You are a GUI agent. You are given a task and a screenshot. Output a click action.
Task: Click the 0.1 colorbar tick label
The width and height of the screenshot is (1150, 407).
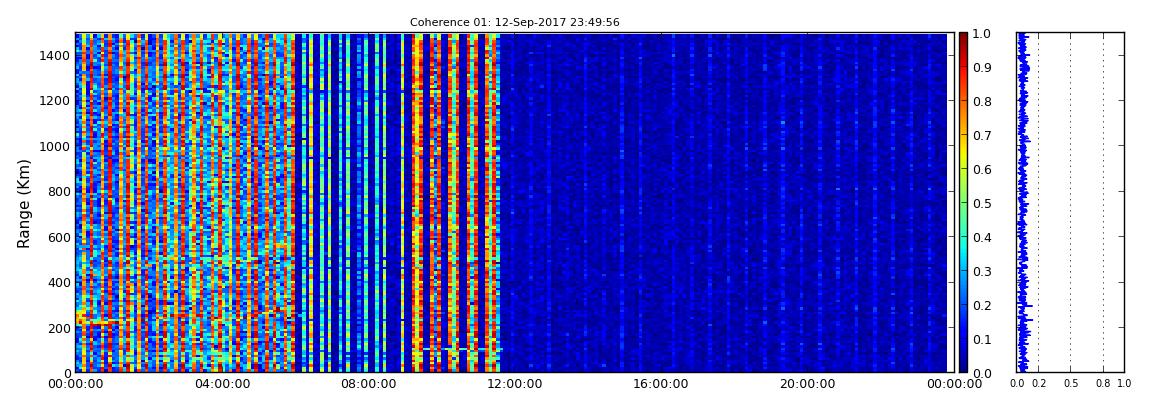click(981, 340)
